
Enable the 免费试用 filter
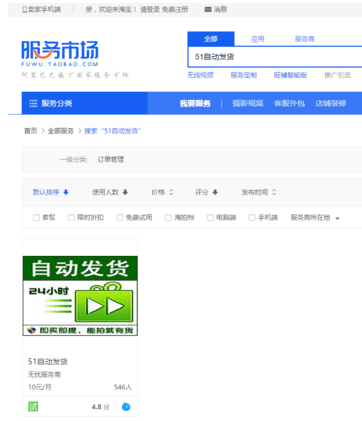coord(120,218)
